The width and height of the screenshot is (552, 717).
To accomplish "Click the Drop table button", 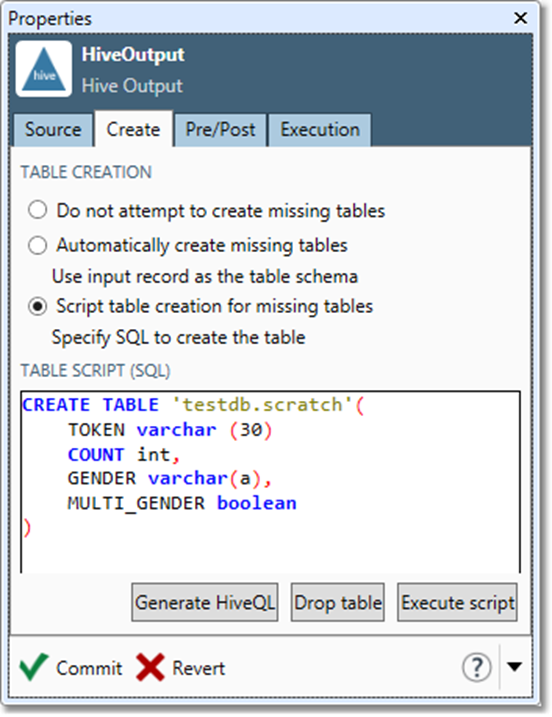I will point(338,602).
